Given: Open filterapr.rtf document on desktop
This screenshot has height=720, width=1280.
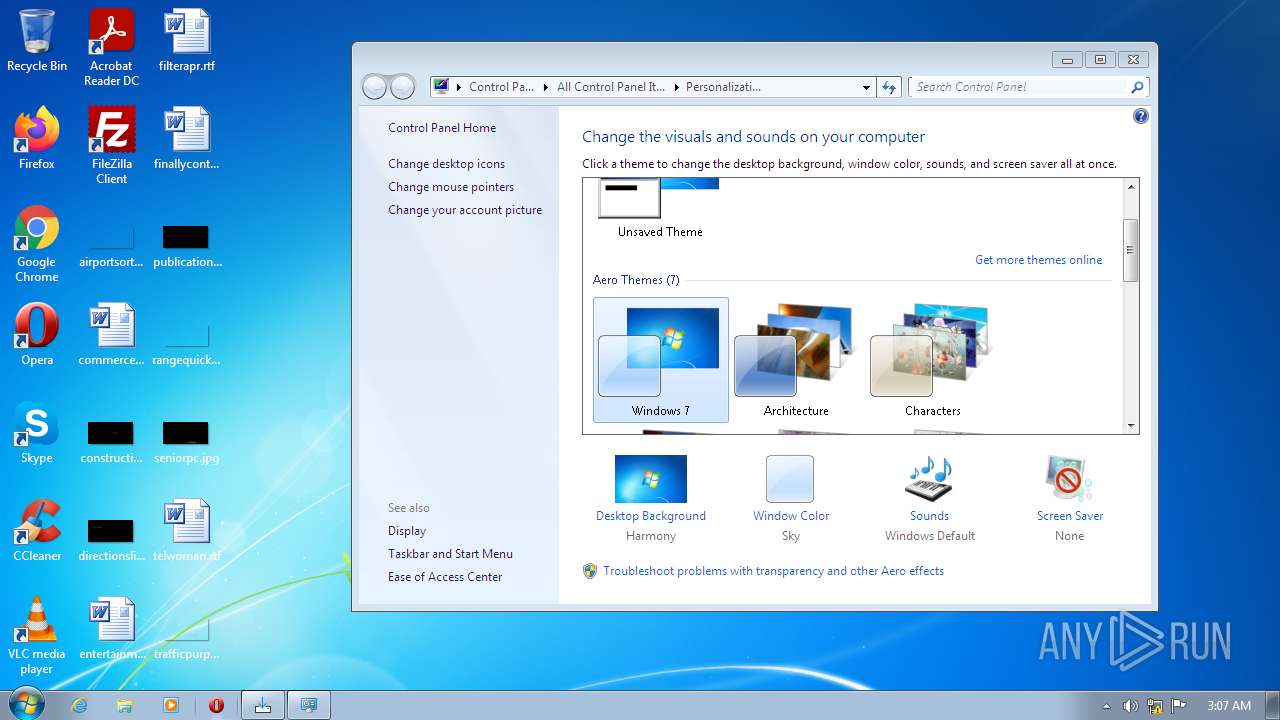Looking at the screenshot, I should (187, 41).
